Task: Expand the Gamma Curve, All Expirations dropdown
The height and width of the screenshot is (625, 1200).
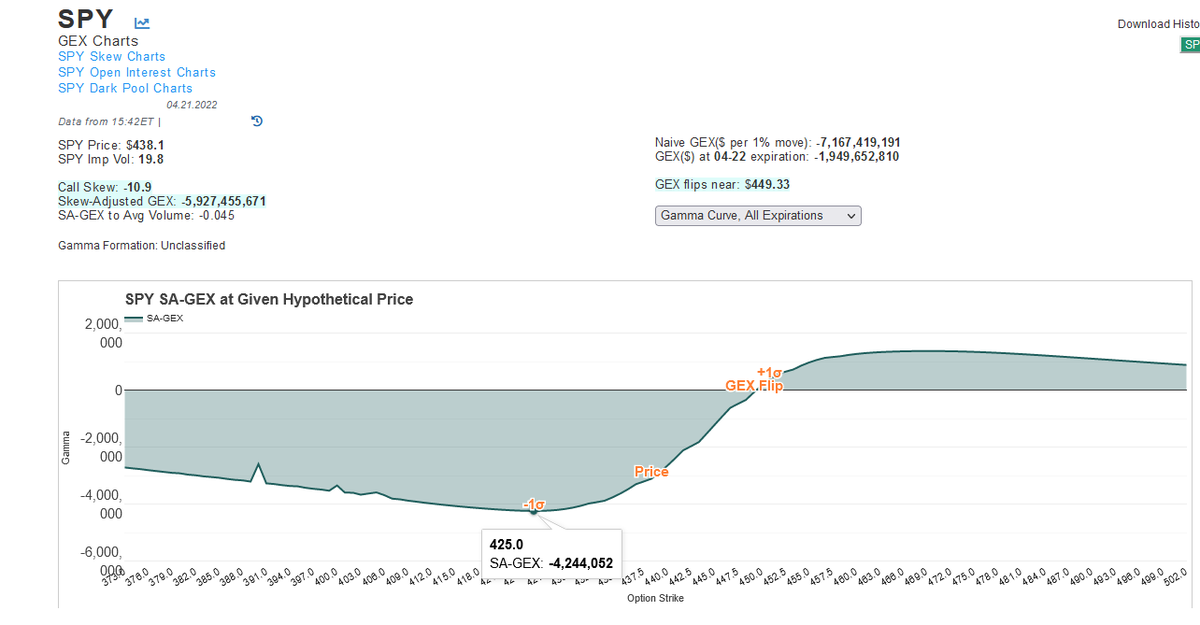Action: pos(758,216)
